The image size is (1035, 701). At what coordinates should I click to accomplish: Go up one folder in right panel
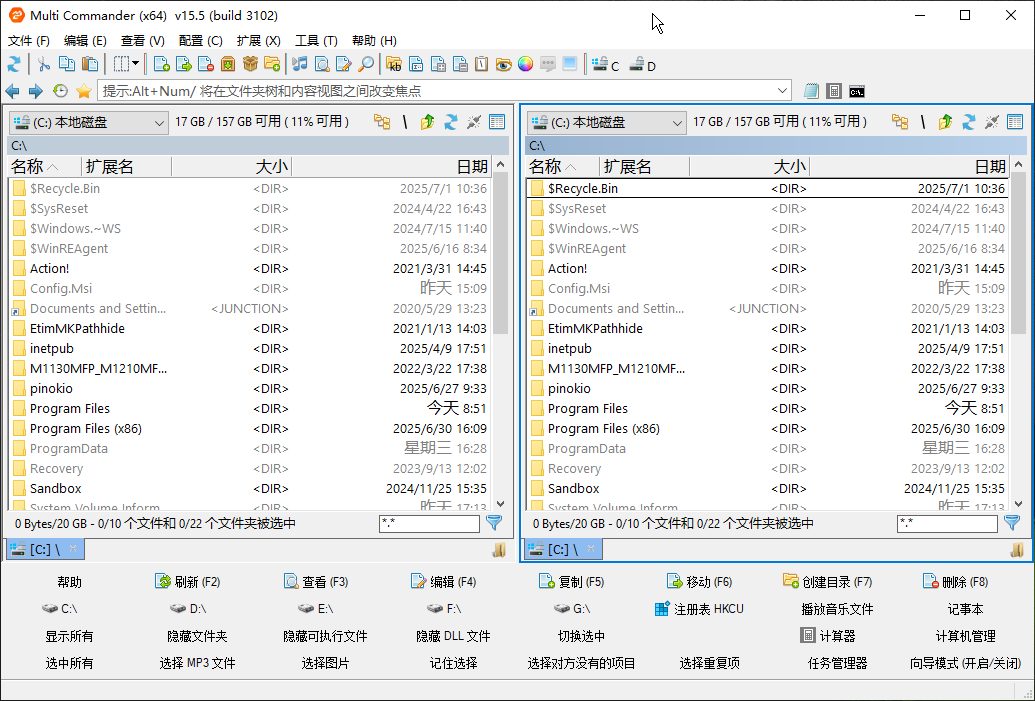(945, 121)
